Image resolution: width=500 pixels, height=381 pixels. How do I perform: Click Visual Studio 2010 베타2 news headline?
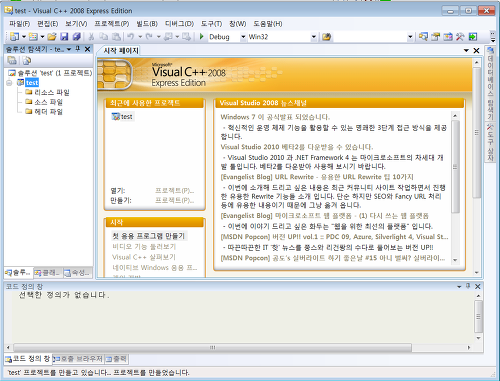point(297,147)
